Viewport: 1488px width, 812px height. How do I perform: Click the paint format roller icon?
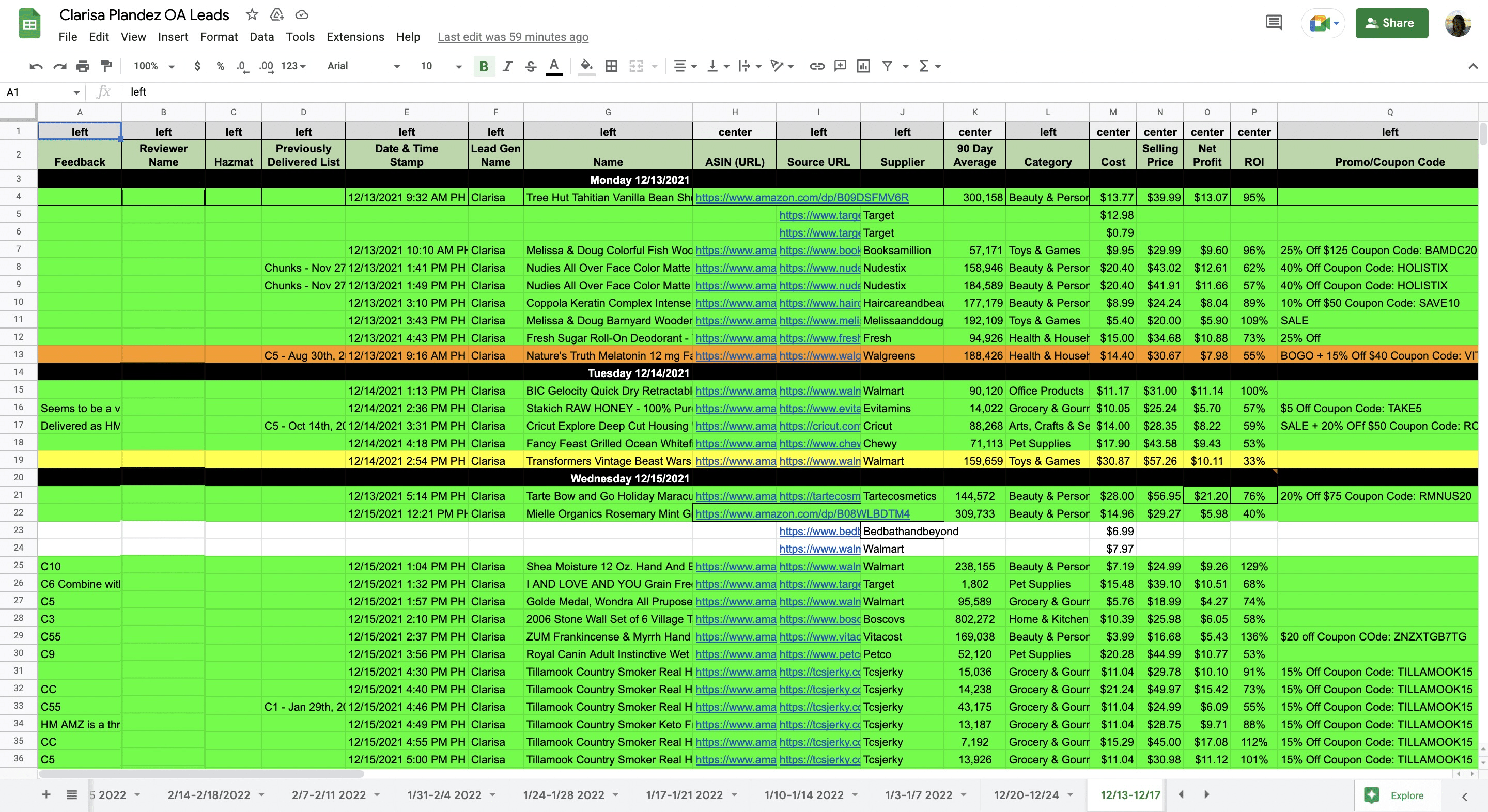pyautogui.click(x=106, y=67)
